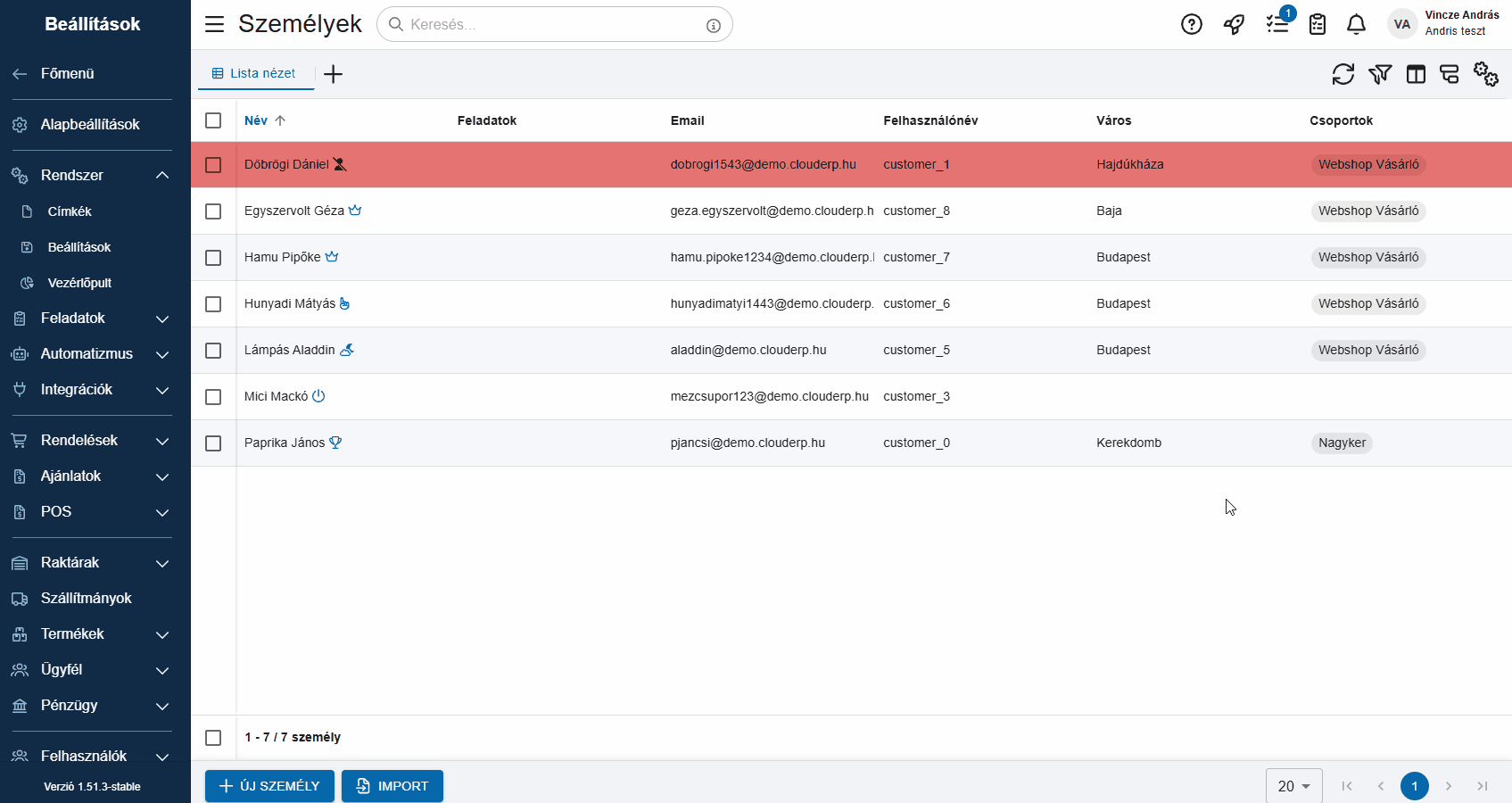This screenshot has width=1512, height=803.
Task: Open Szállítmányok in the sidebar
Action: click(x=86, y=598)
